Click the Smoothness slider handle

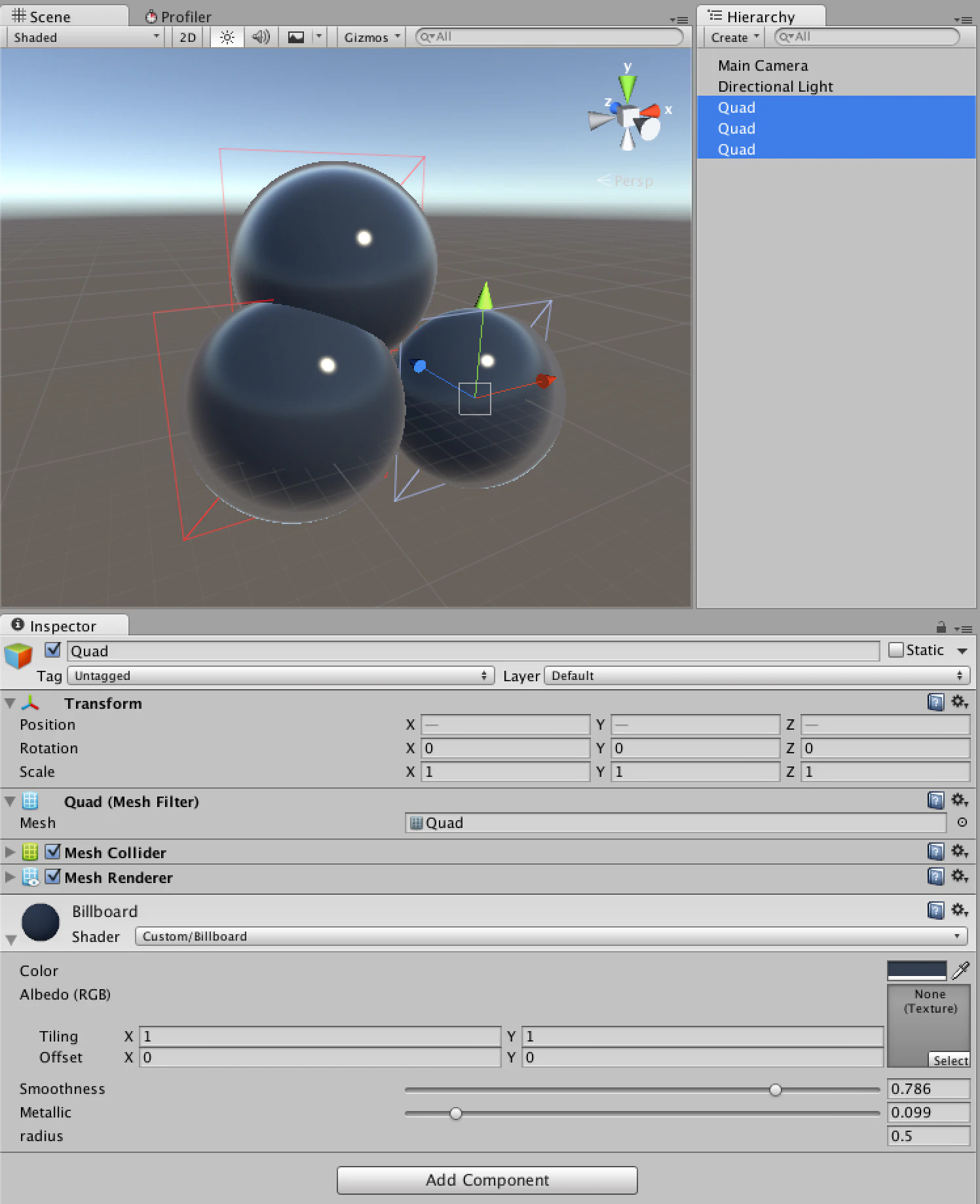click(x=776, y=1089)
